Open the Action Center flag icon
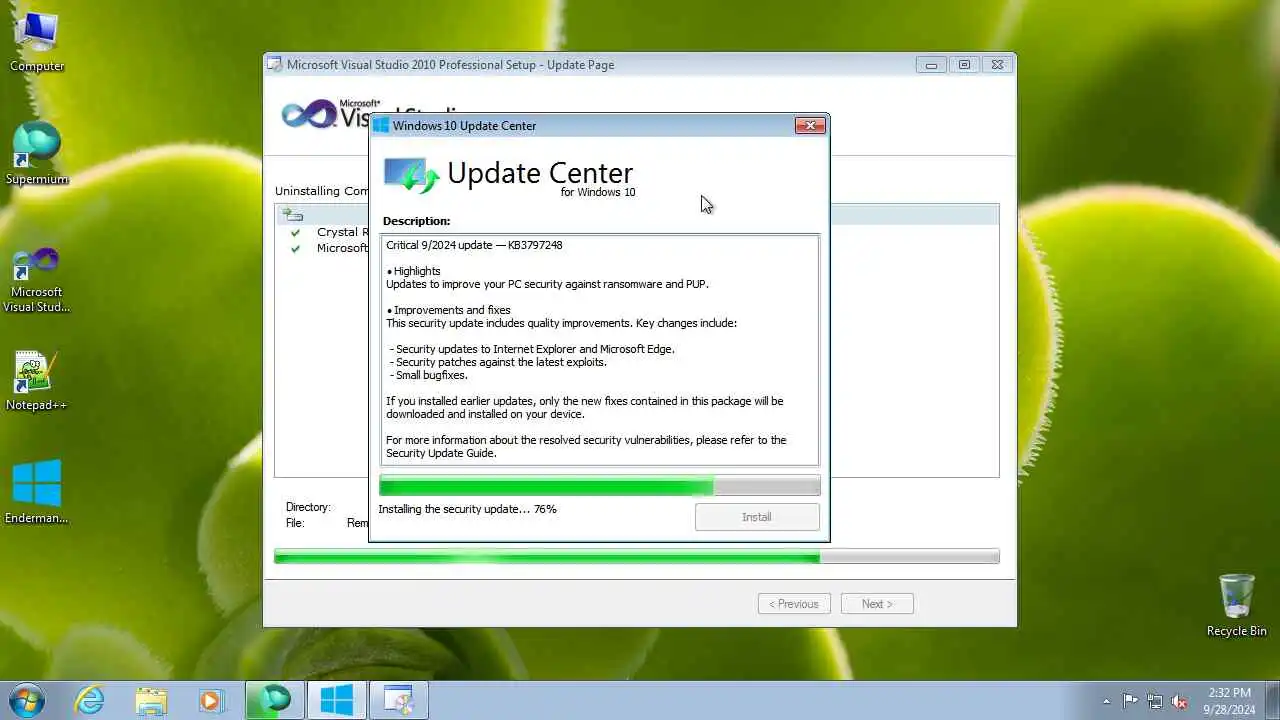Image resolution: width=1280 pixels, height=720 pixels. pos(1130,701)
